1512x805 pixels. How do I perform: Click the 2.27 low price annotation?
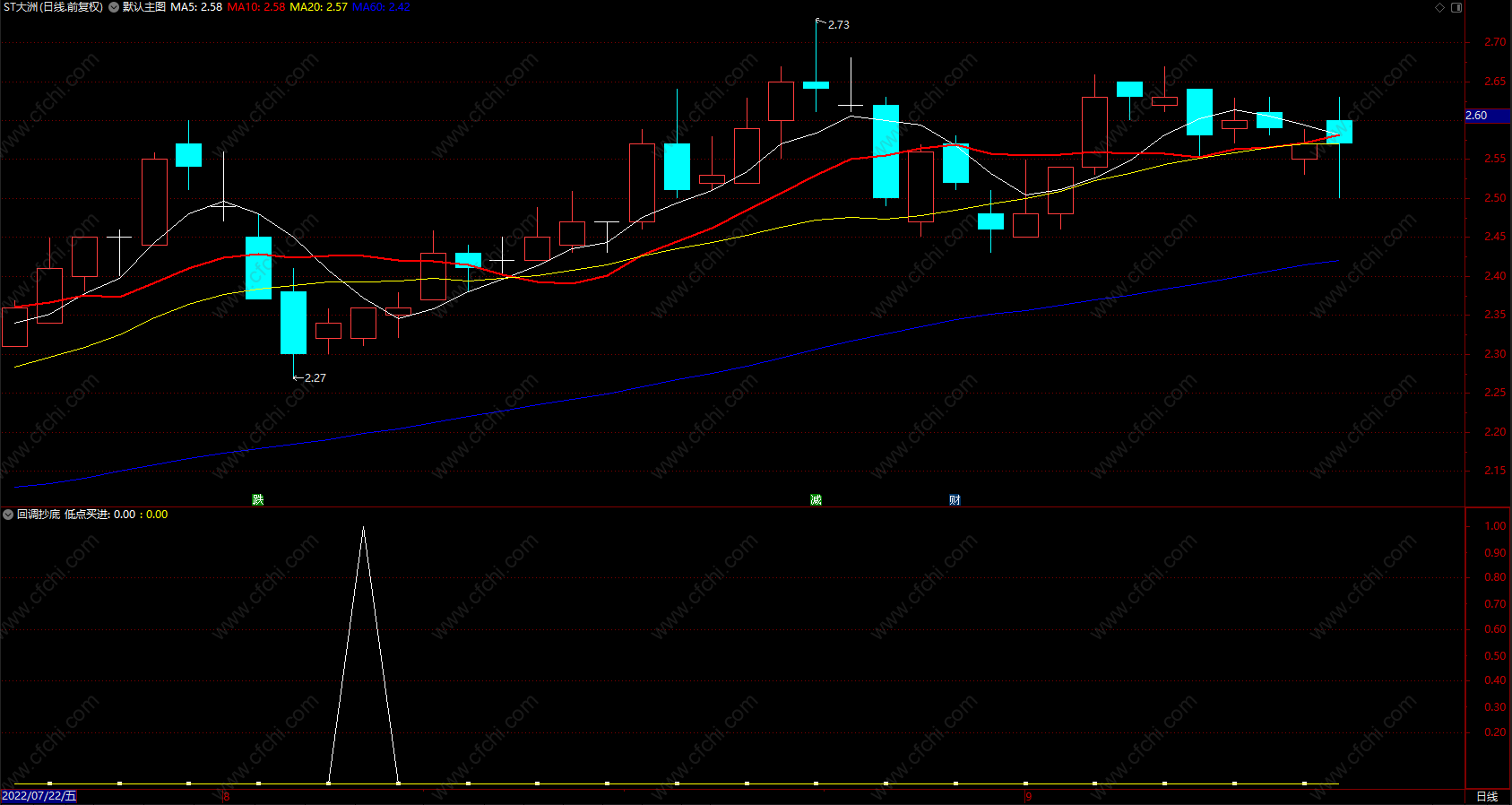tap(315, 378)
